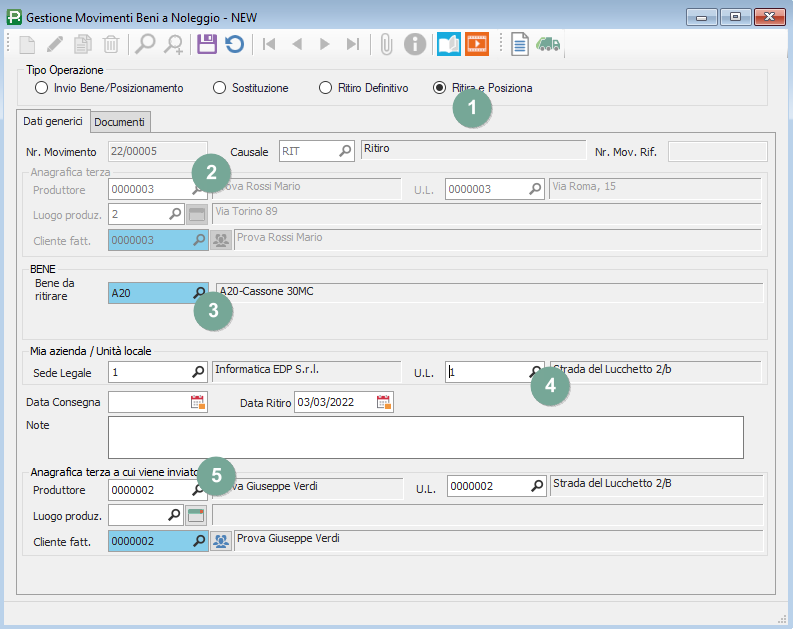Open calendar picker for Data Consegna
Viewport: 793px width, 629px height.
click(x=197, y=403)
